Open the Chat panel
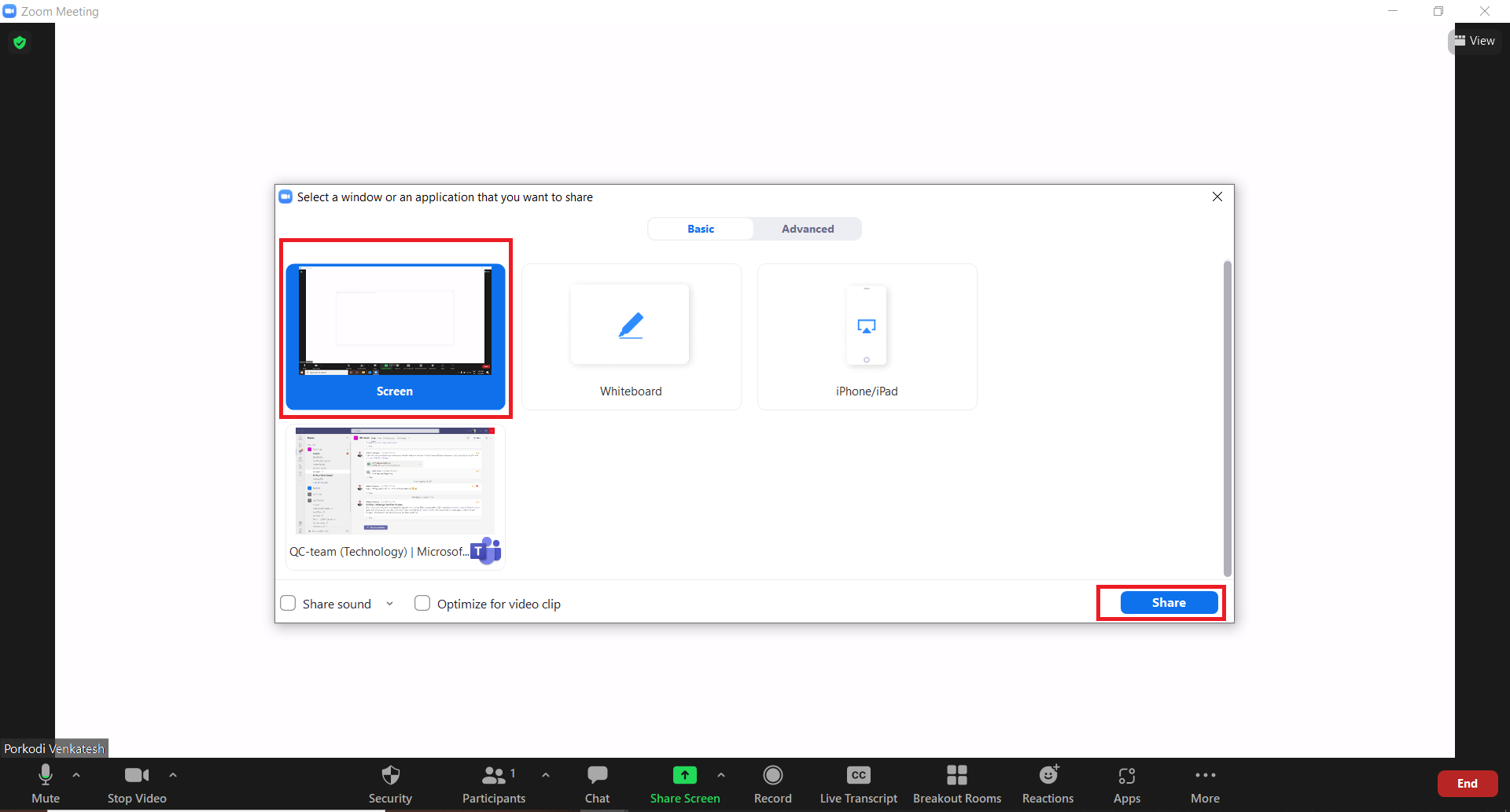The image size is (1510, 812). pos(597,784)
